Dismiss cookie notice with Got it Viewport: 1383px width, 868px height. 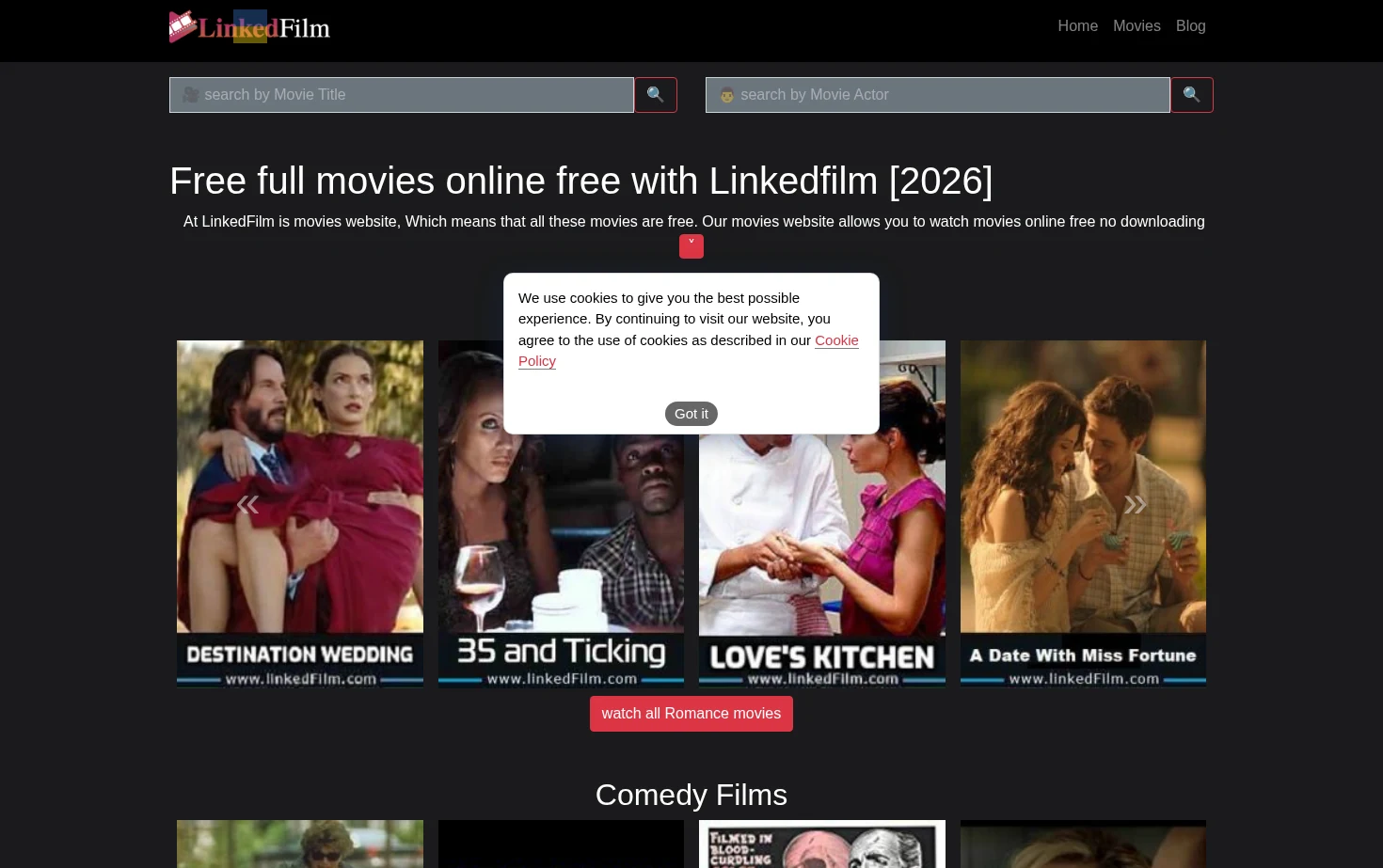pos(691,414)
